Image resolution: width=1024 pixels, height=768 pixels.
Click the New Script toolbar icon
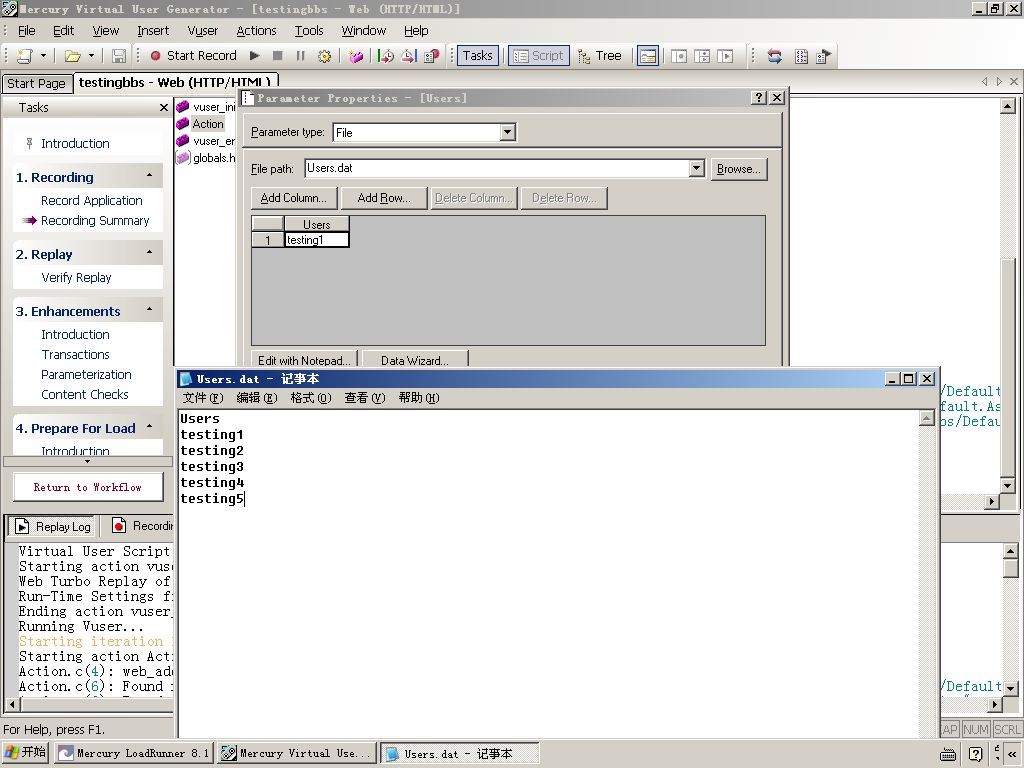click(x=25, y=56)
